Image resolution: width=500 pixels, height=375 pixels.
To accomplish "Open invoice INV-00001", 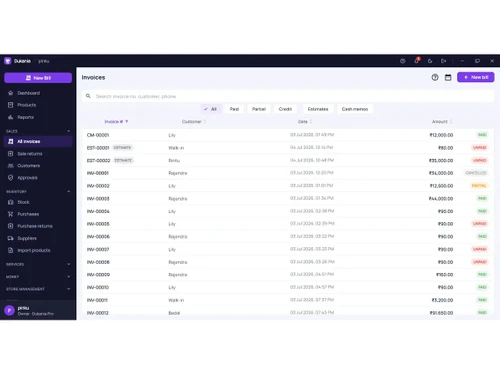I will pos(288,173).
